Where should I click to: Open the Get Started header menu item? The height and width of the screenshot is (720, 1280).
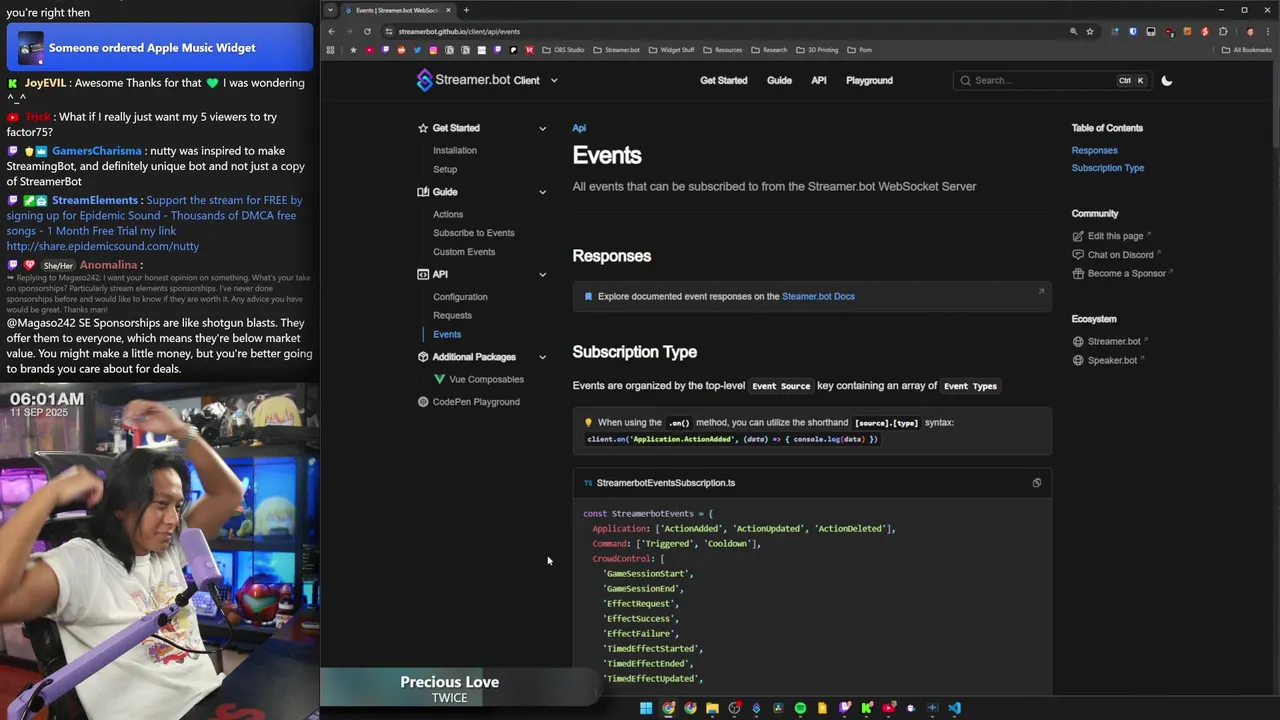(723, 80)
